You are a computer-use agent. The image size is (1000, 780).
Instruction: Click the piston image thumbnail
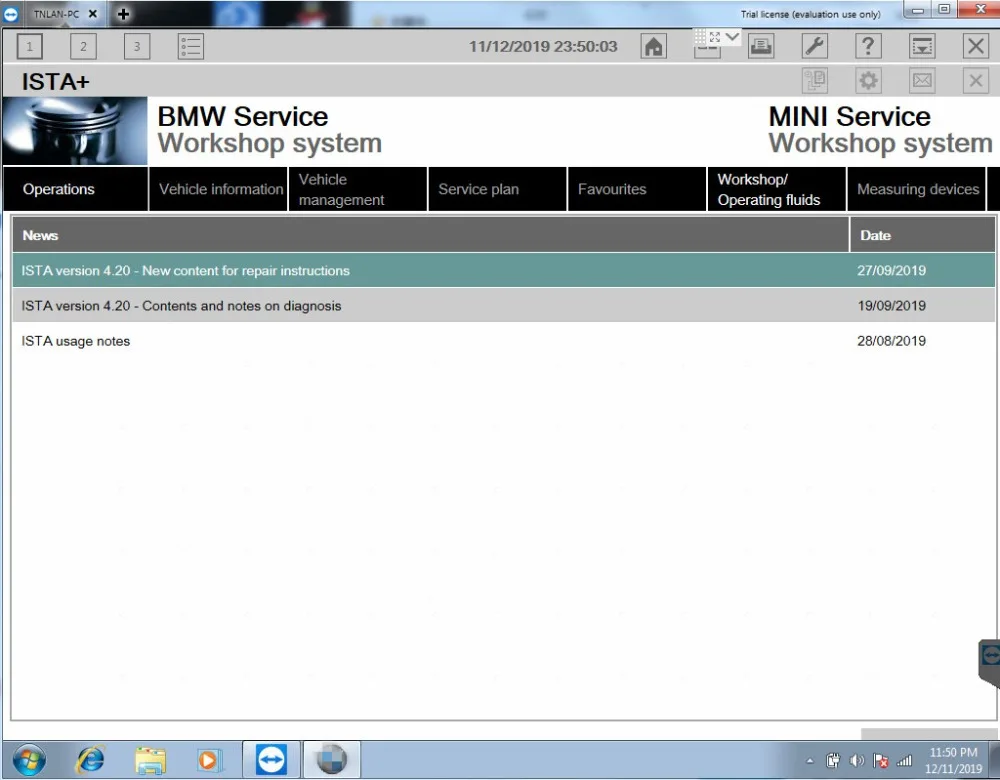[x=75, y=131]
